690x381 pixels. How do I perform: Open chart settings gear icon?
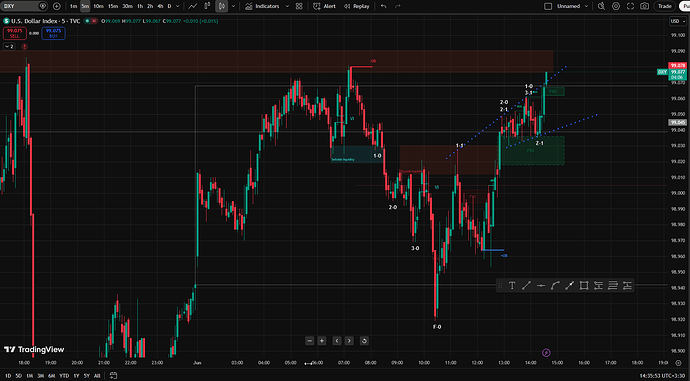coord(616,6)
